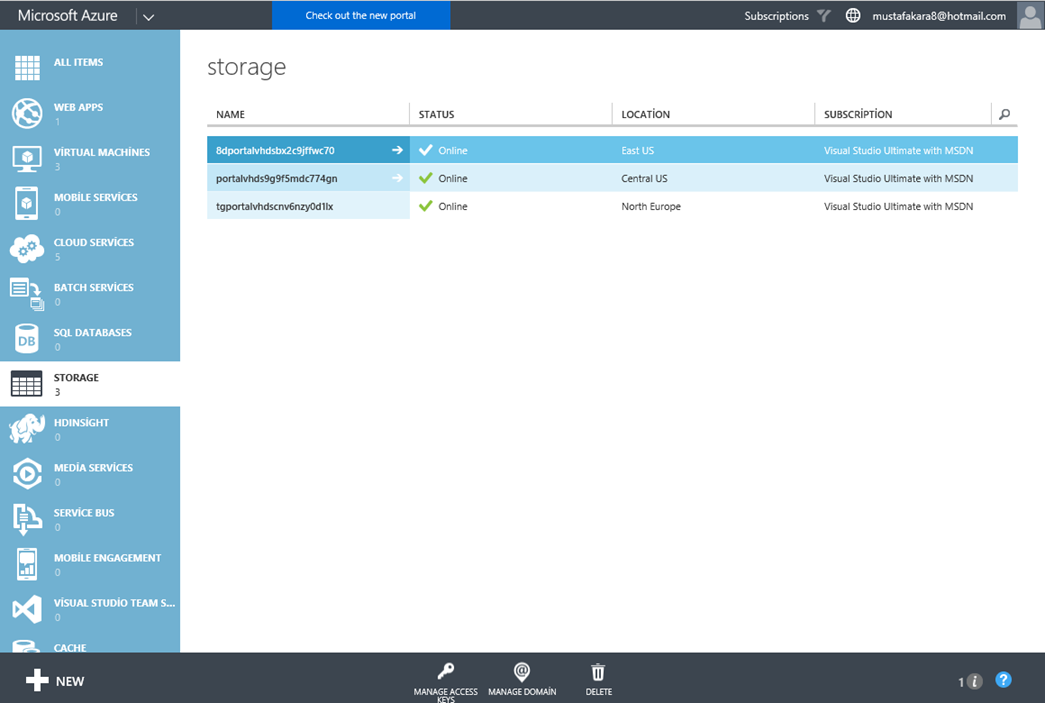This screenshot has width=1045, height=703.
Task: Click the subscription cell in North Europe row
Action: (x=898, y=207)
